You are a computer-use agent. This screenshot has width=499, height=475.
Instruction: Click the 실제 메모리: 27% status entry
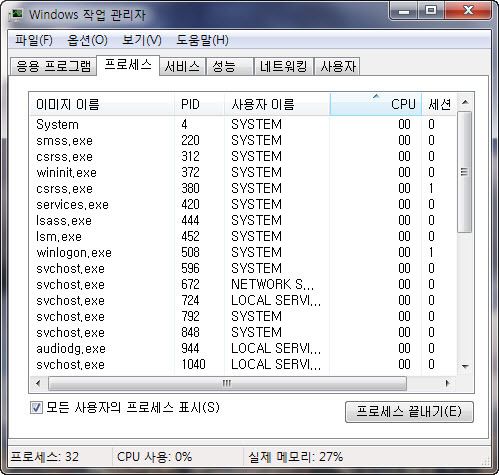[295, 457]
